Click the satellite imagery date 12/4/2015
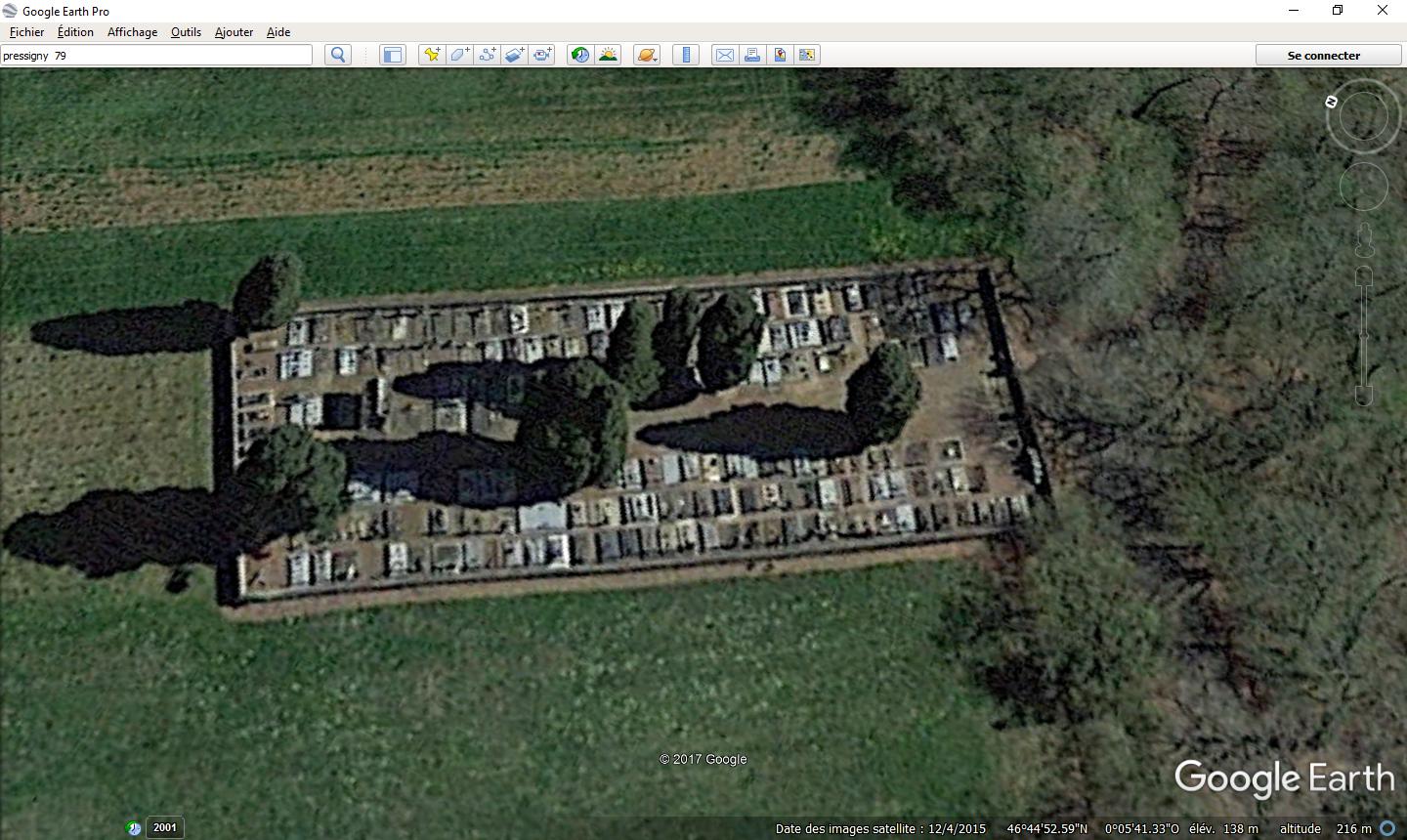This screenshot has width=1407, height=840. (957, 828)
